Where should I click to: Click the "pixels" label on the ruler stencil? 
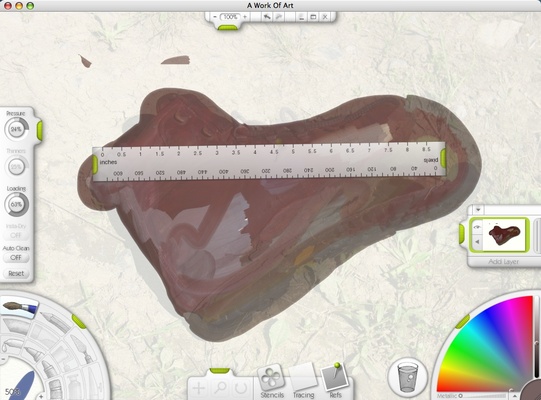[x=431, y=160]
